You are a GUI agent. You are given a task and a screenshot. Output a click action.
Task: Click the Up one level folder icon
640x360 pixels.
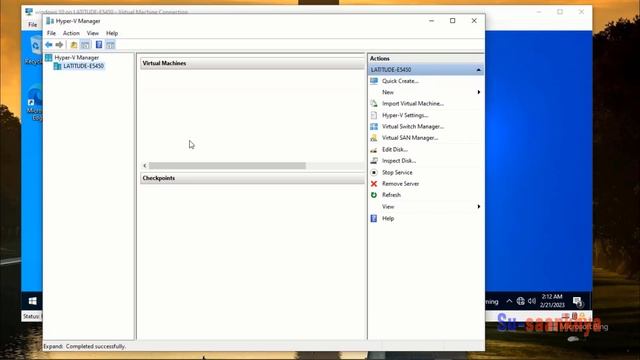click(x=74, y=44)
